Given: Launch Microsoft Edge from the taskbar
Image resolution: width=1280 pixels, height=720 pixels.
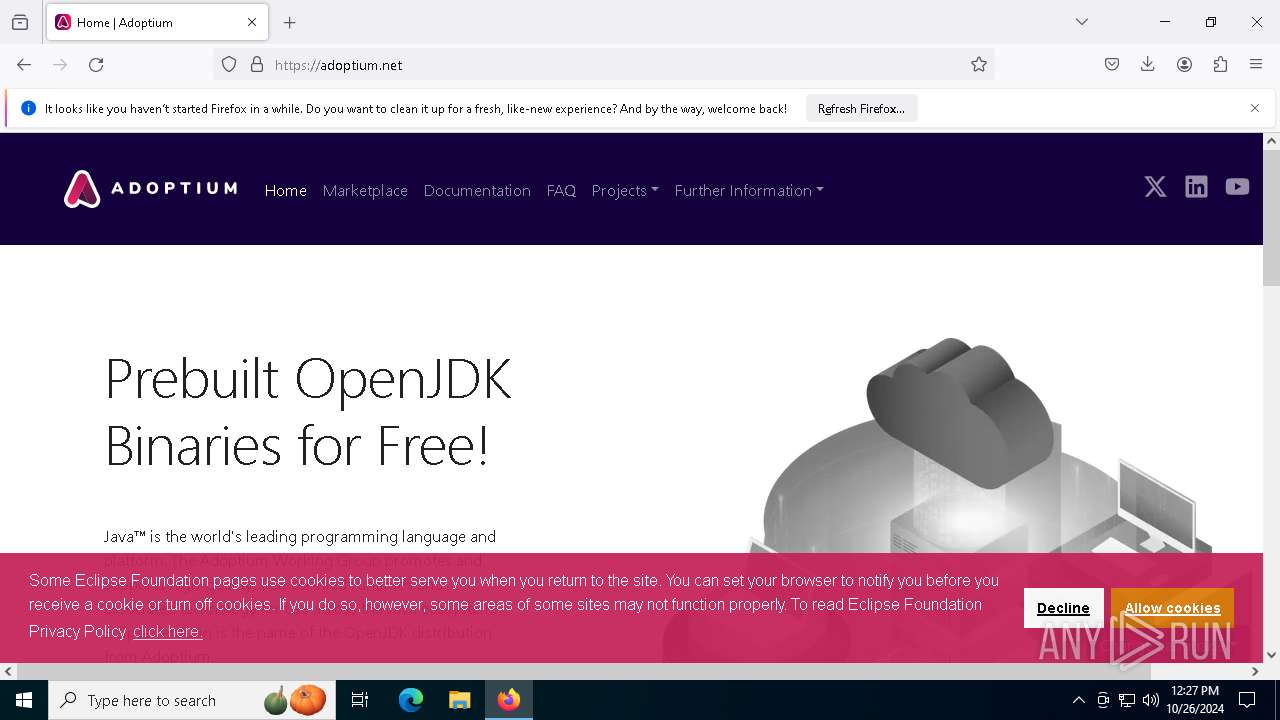Looking at the screenshot, I should pyautogui.click(x=411, y=700).
